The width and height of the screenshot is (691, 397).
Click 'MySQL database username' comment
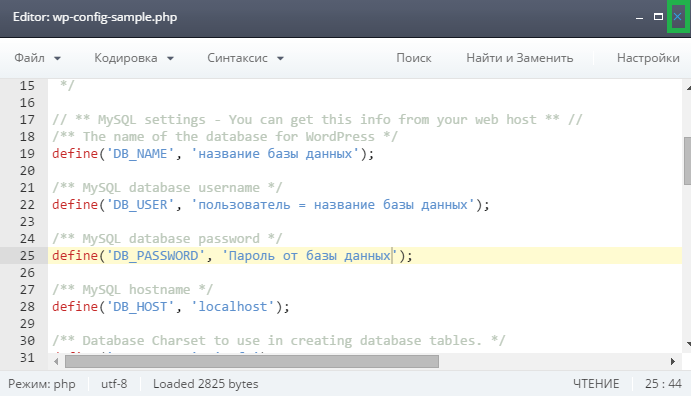click(167, 188)
